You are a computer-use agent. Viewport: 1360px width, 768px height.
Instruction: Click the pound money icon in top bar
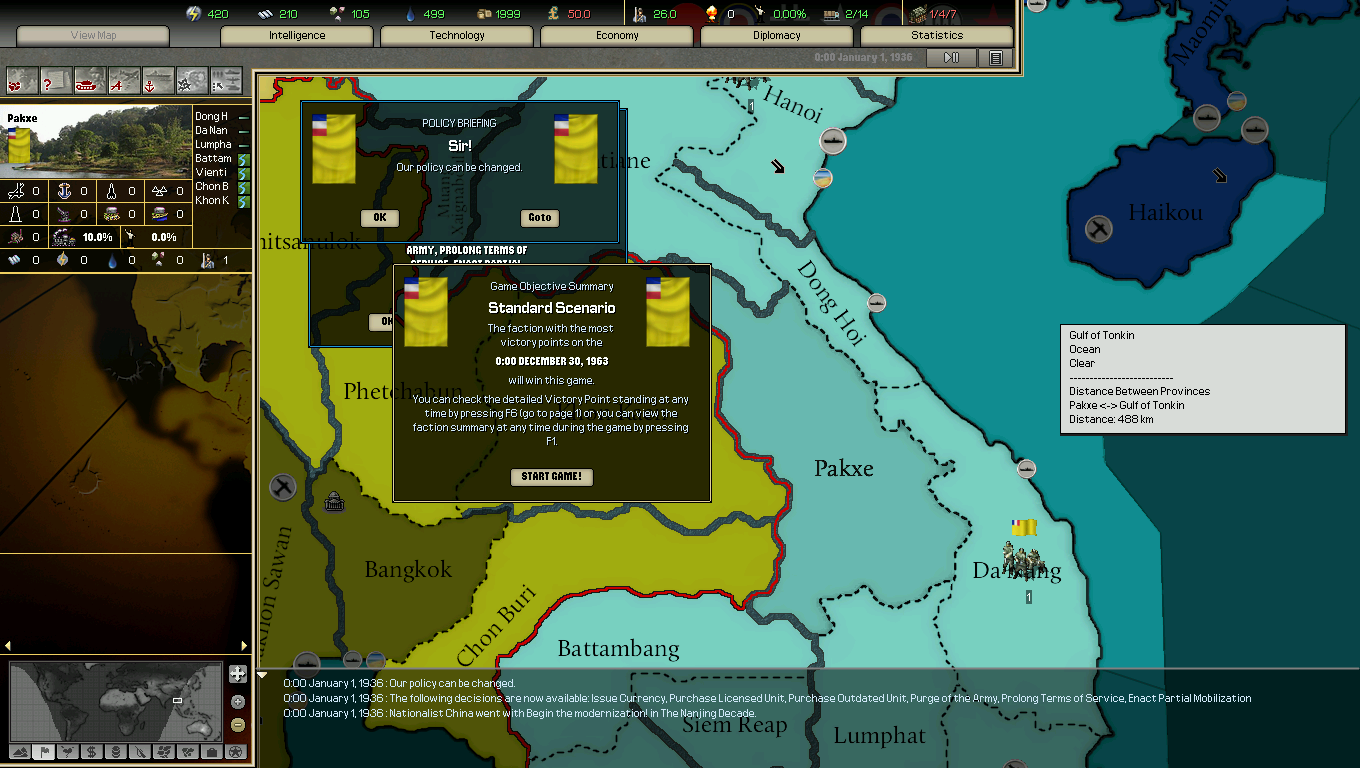coord(555,14)
